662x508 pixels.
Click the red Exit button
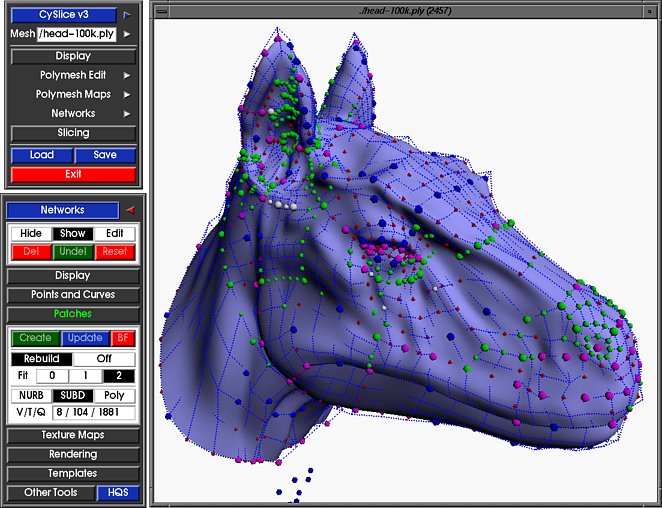coord(72,174)
